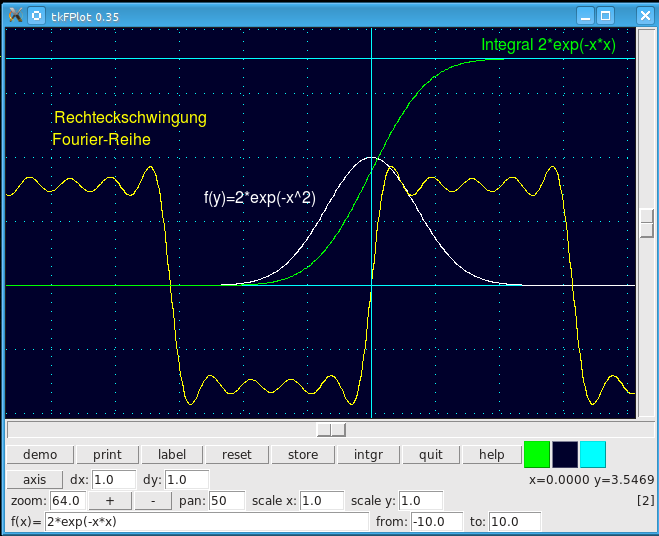The height and width of the screenshot is (536, 659).
Task: Click the Rechteckschwingung label text
Action: tap(130, 118)
